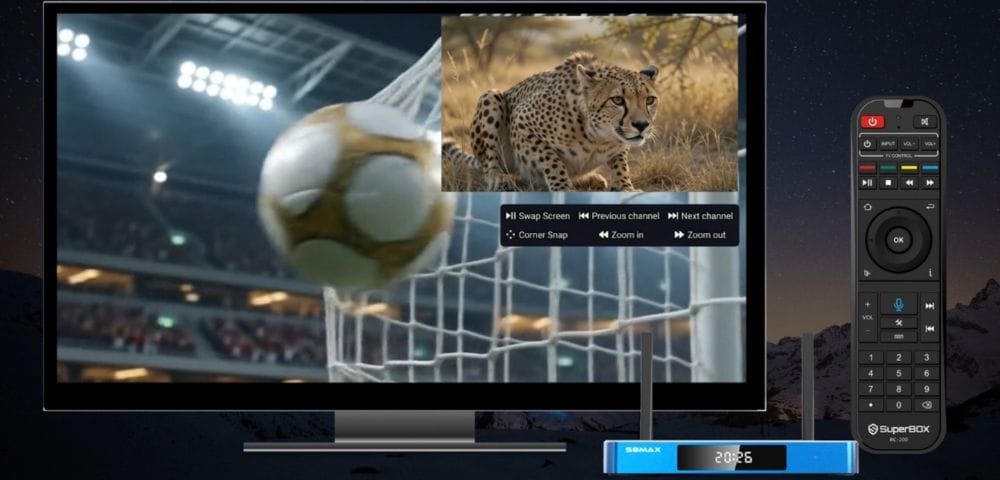Screen dimensions: 1000x480
Task: Click the play/pause button on remote
Action: click(x=867, y=182)
